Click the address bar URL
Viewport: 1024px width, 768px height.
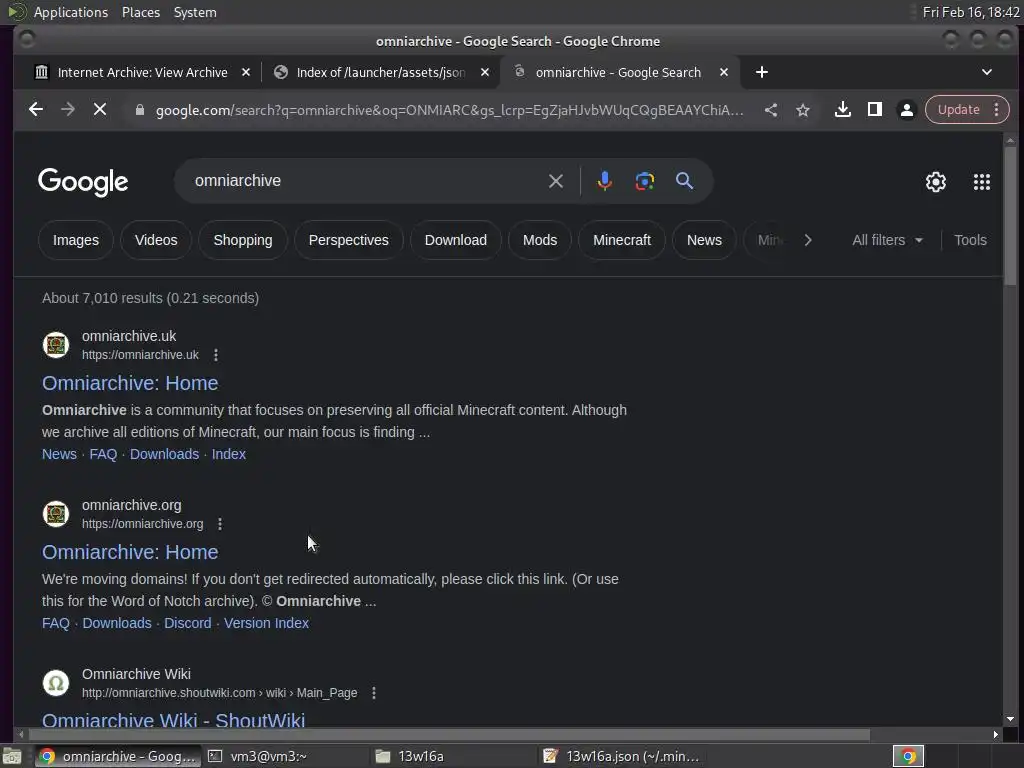tap(449, 110)
